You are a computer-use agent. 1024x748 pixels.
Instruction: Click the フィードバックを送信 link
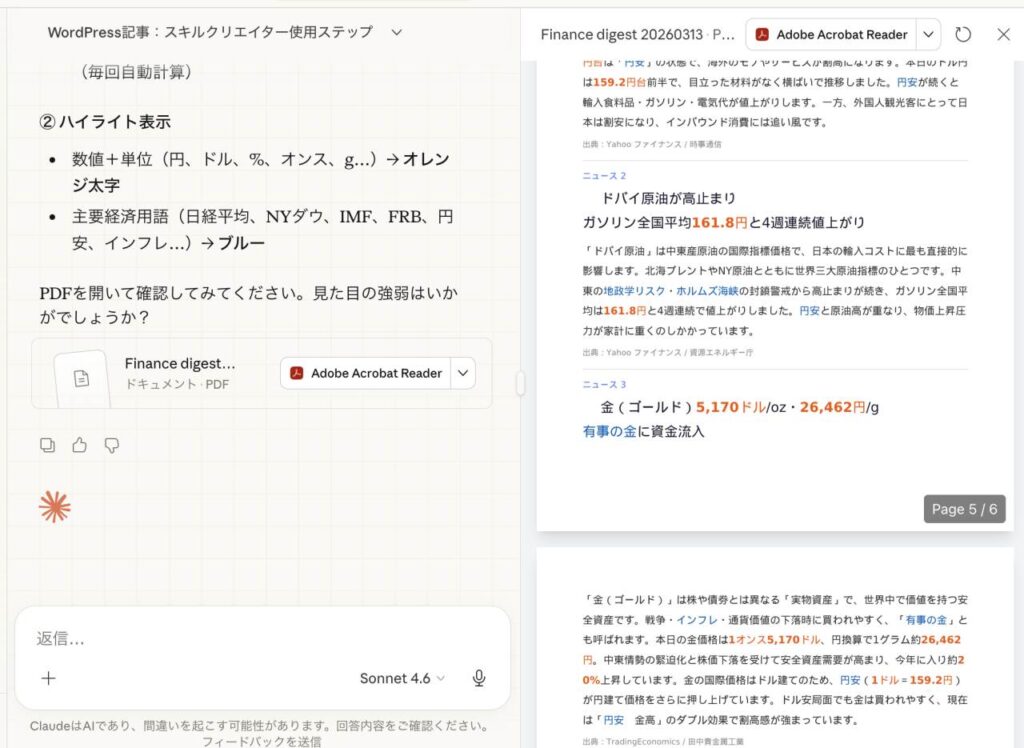(x=261, y=741)
